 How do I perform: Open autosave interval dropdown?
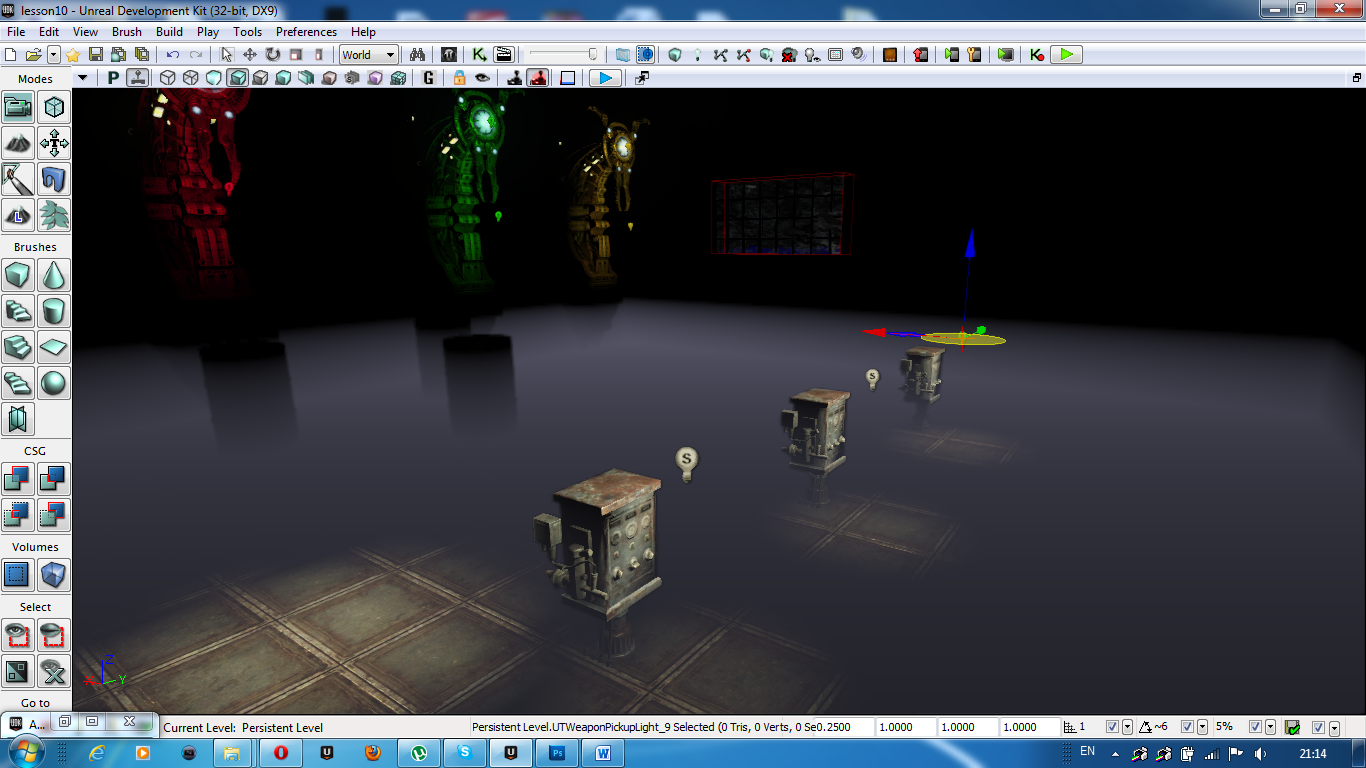[1333, 727]
